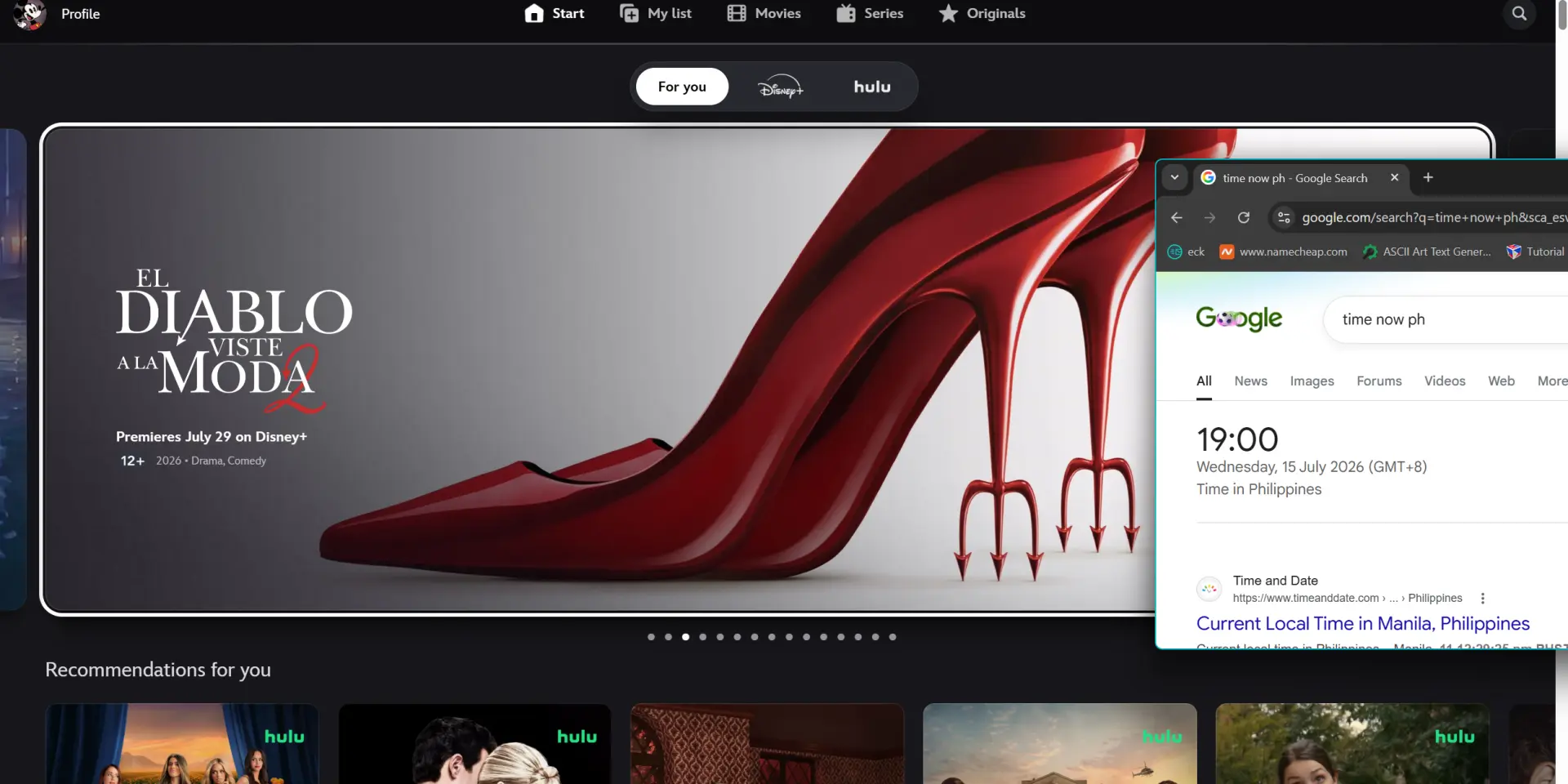Browse the Movies section
Image resolution: width=1568 pixels, height=784 pixels.
[764, 14]
